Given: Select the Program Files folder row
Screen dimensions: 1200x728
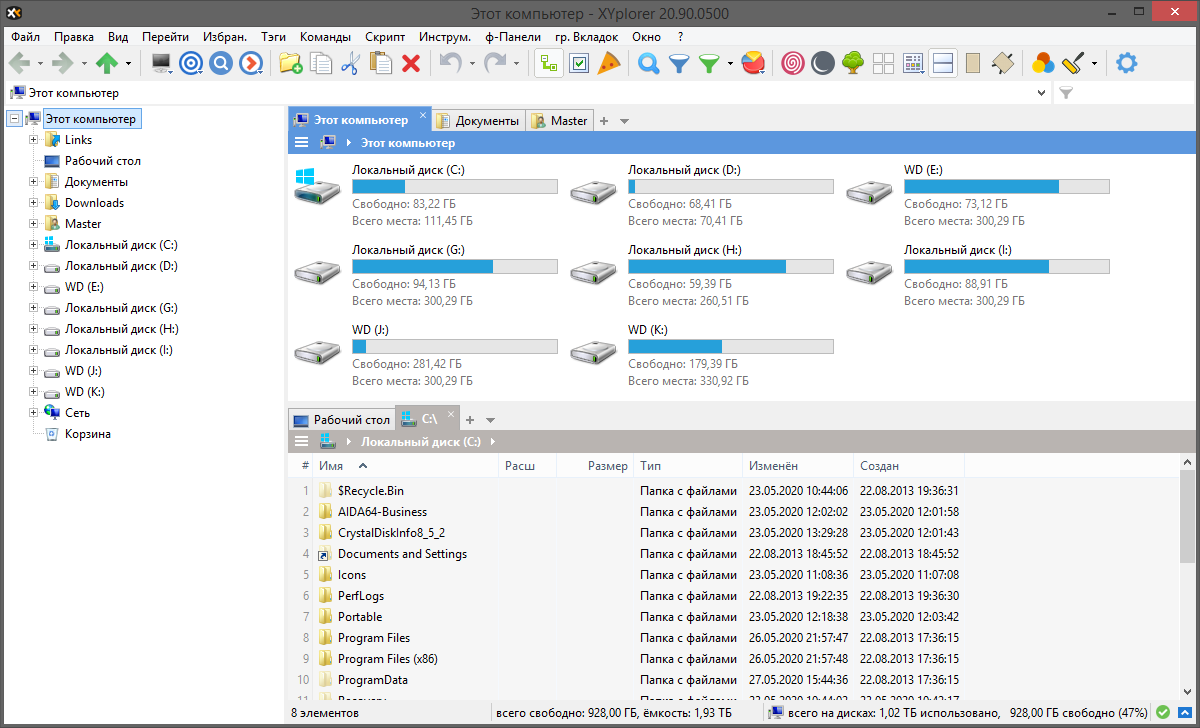Looking at the screenshot, I should (373, 638).
